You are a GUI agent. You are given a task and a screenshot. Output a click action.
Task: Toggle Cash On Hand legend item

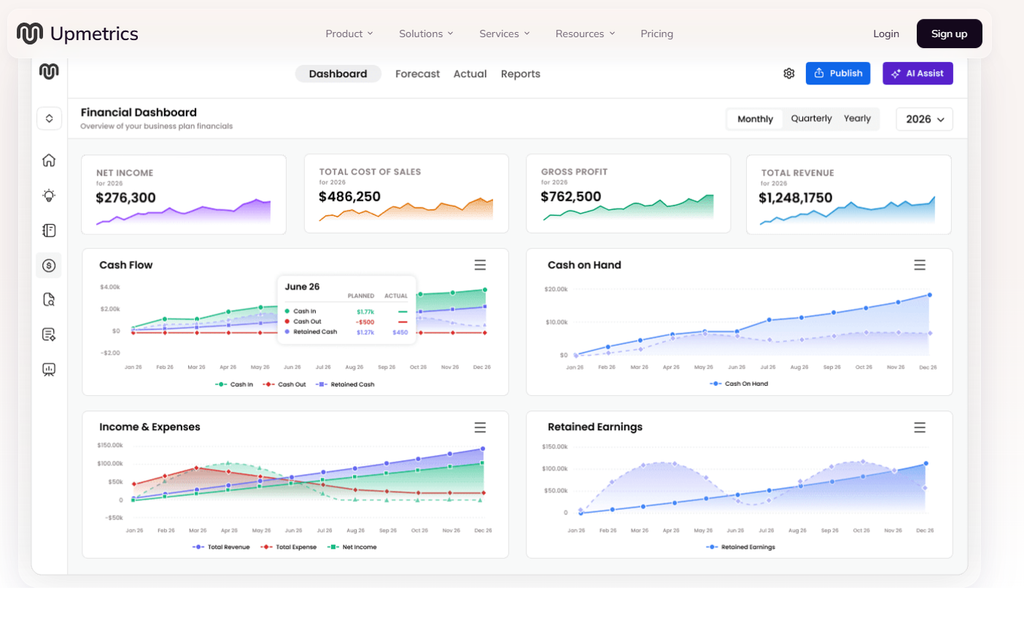[x=739, y=384]
